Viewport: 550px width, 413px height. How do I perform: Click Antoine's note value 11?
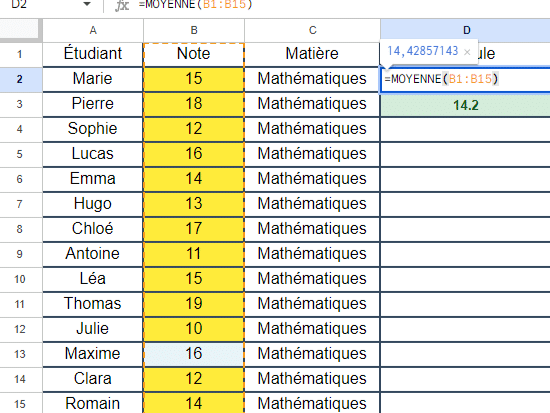194,254
